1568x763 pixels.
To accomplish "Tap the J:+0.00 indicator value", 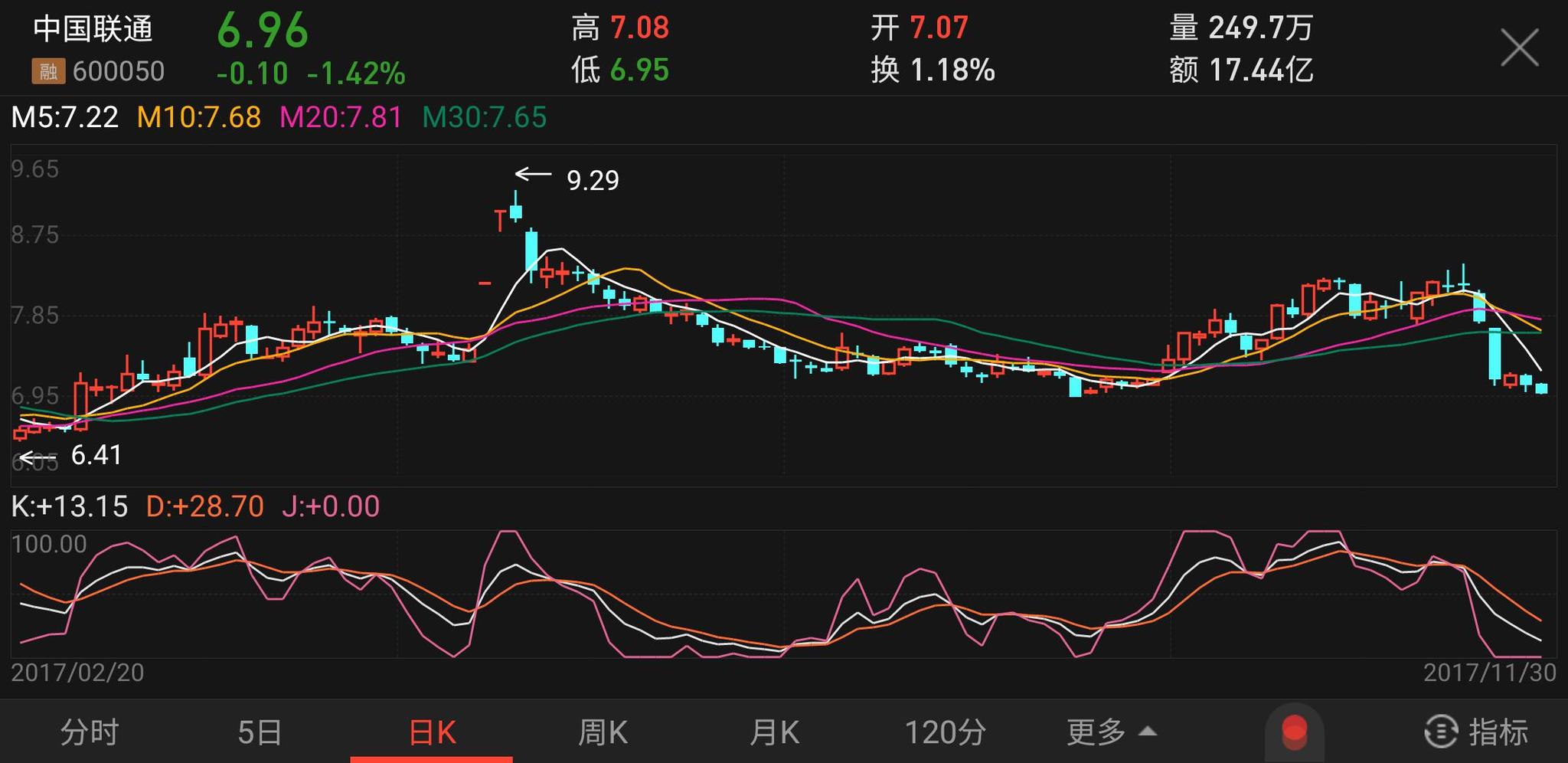I will point(331,506).
